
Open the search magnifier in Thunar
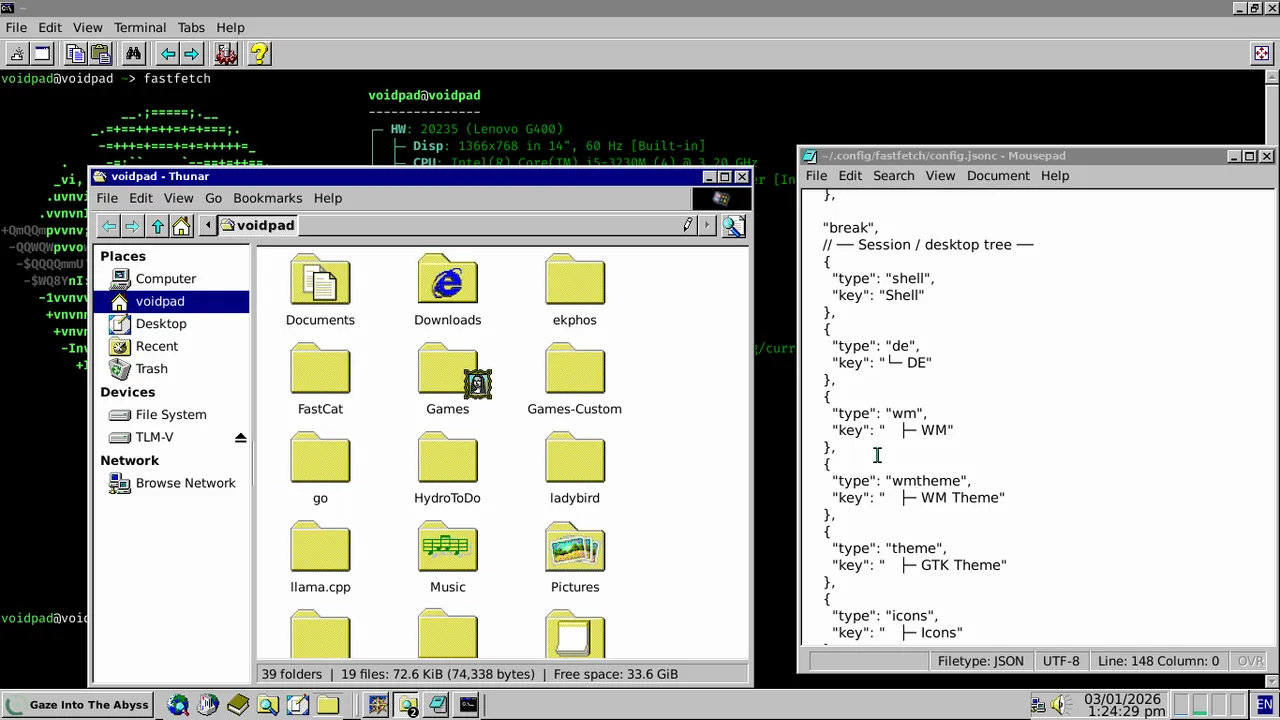(733, 226)
